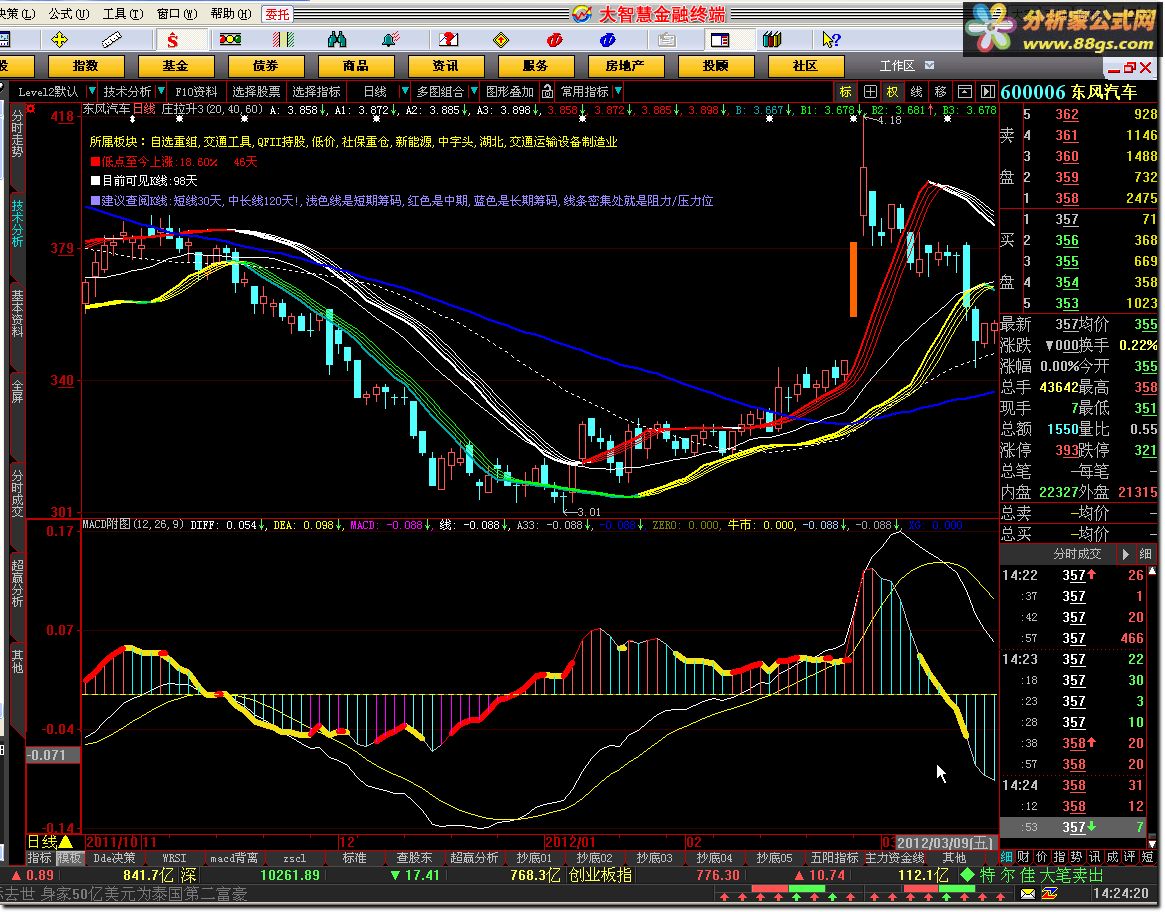The width and height of the screenshot is (1165, 912).
Task: Open the traffic-light signal icon
Action: (x=230, y=39)
